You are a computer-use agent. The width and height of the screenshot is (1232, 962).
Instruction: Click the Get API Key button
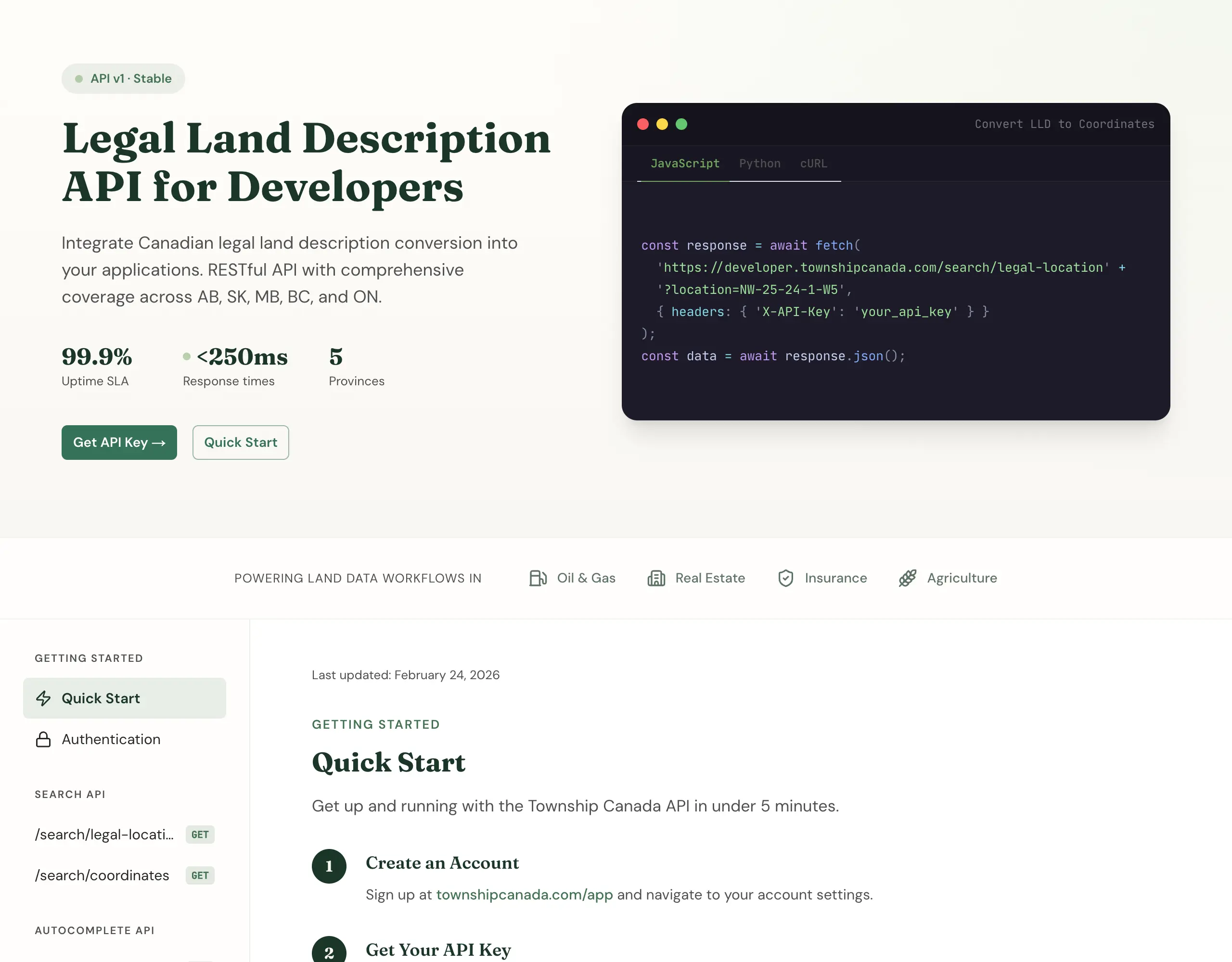click(x=118, y=443)
